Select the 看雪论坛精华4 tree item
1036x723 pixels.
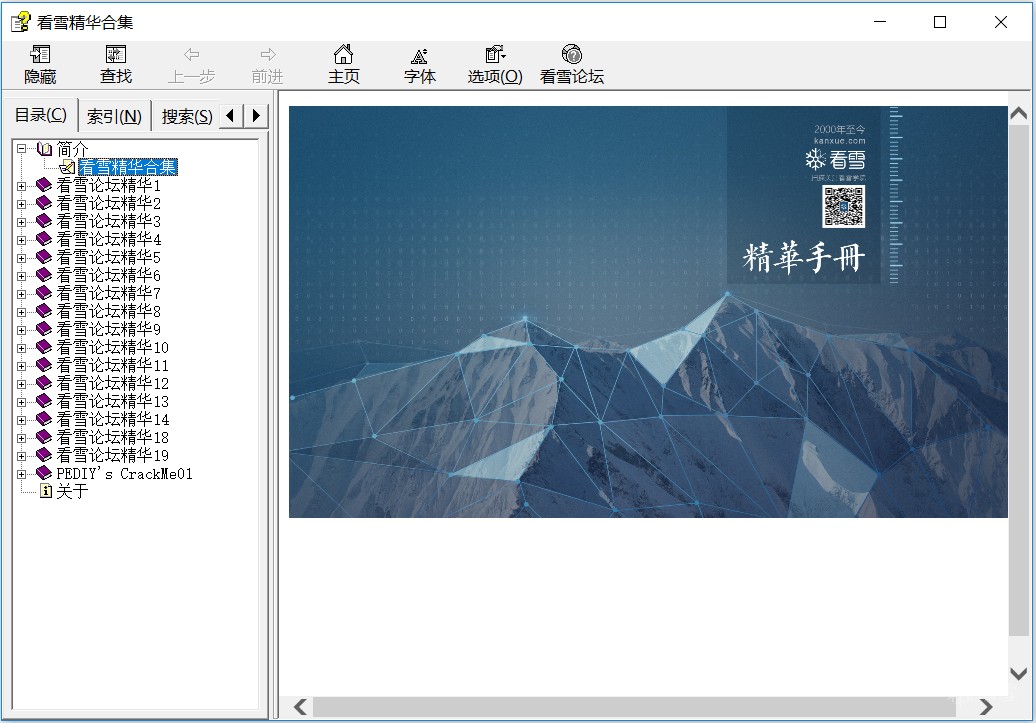(108, 239)
